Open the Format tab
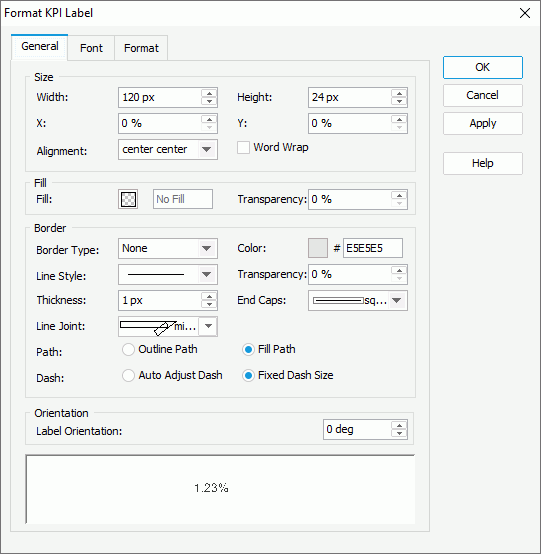This screenshot has height=554, width=541. pos(141,48)
